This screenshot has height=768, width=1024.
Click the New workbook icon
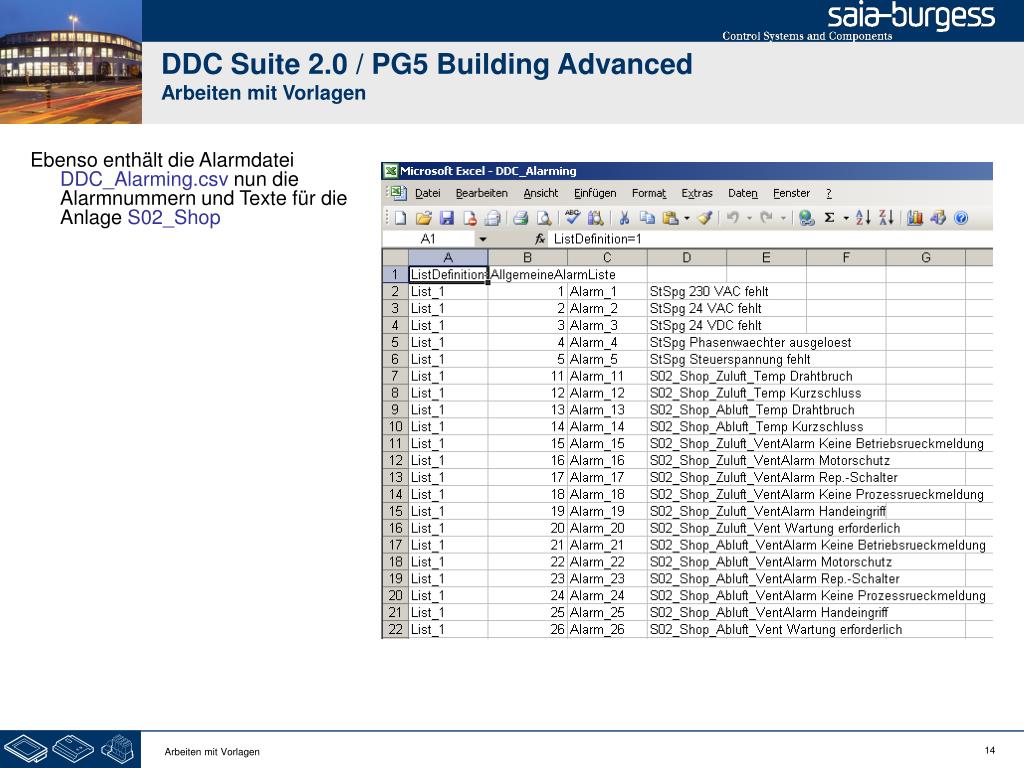(400, 218)
